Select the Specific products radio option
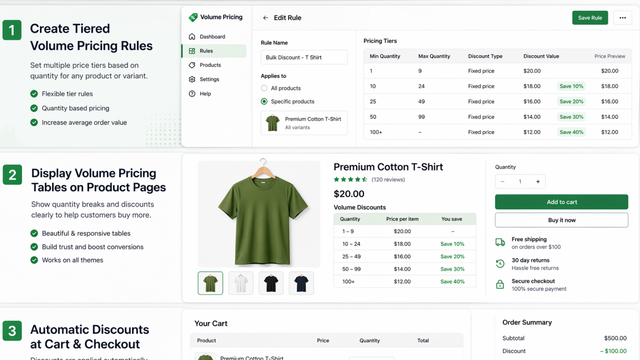640x360 pixels. point(264,101)
